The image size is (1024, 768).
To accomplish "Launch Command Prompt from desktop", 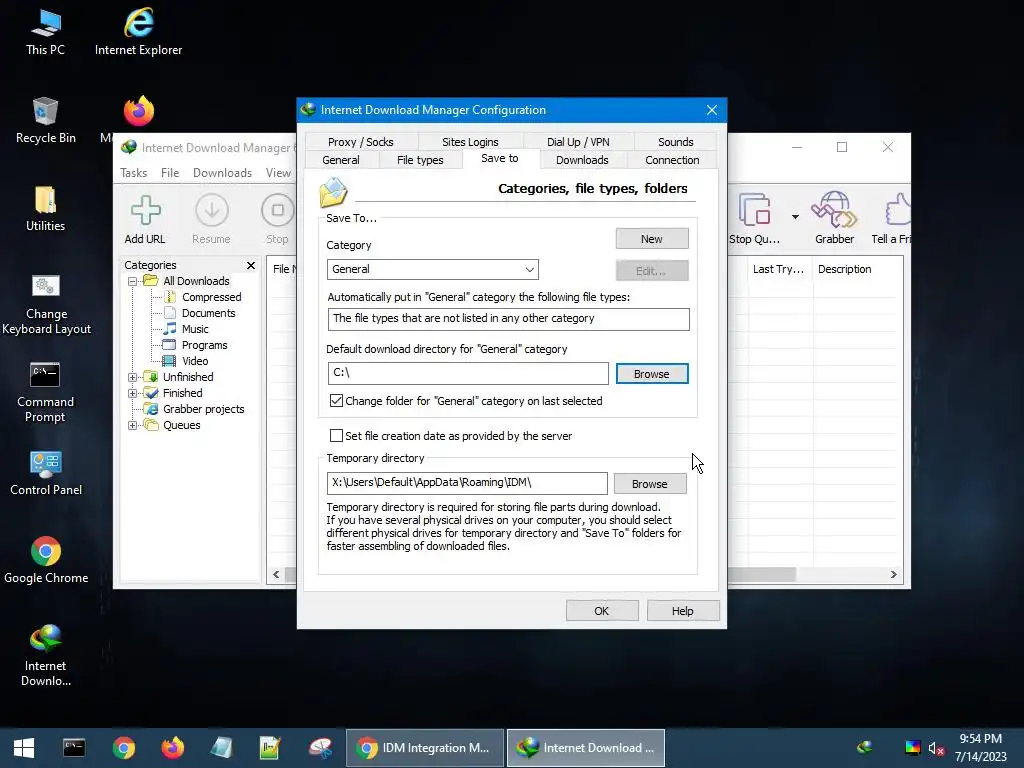I will point(45,392).
